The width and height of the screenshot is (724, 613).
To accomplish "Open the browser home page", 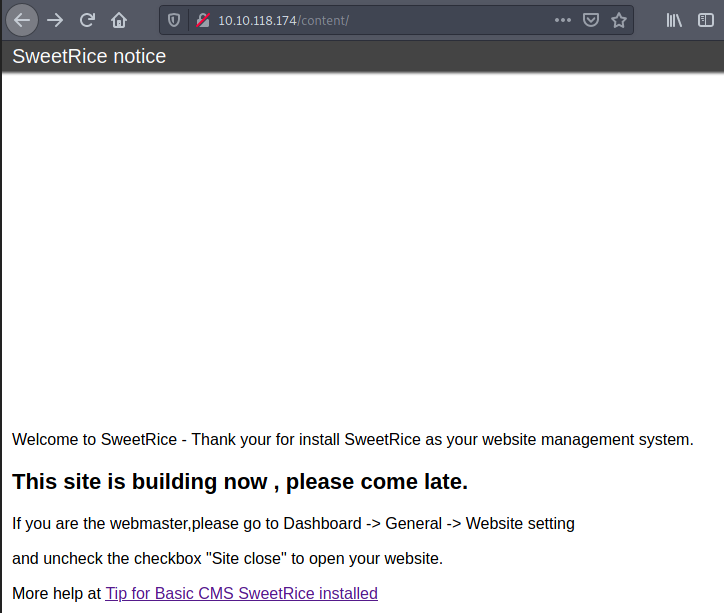I will (x=119, y=20).
